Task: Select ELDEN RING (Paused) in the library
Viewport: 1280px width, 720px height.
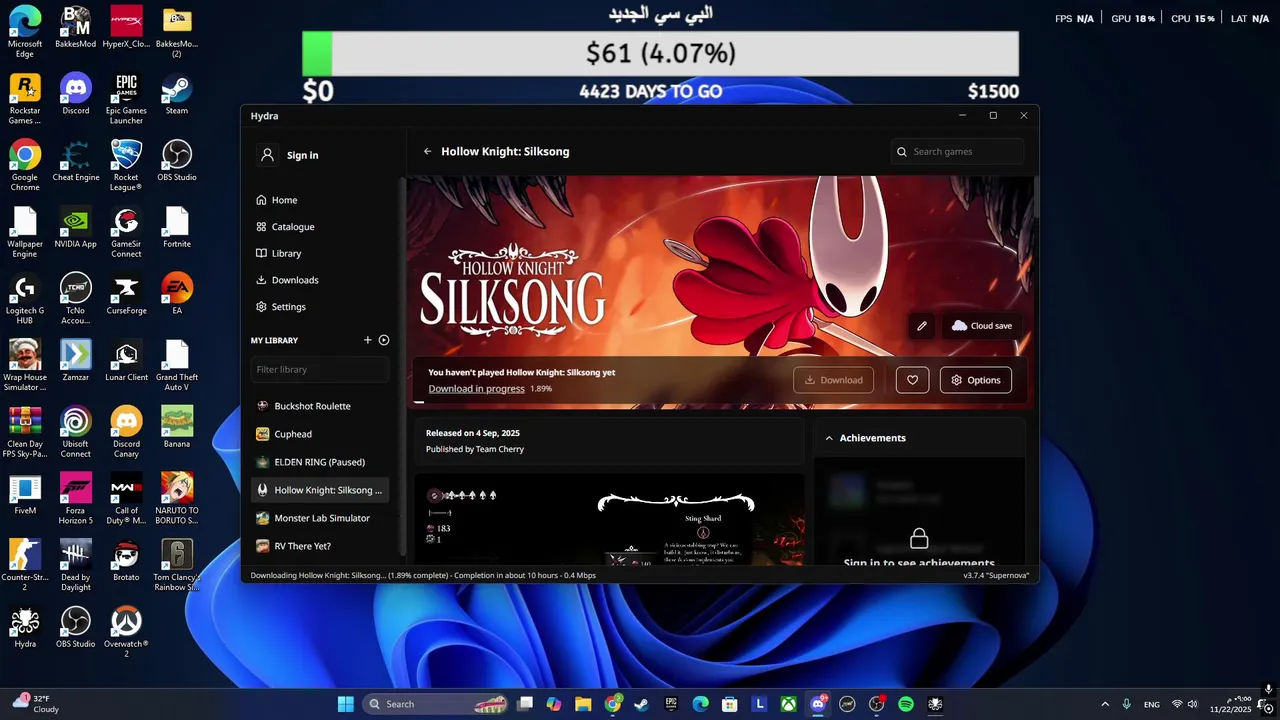Action: coord(320,462)
